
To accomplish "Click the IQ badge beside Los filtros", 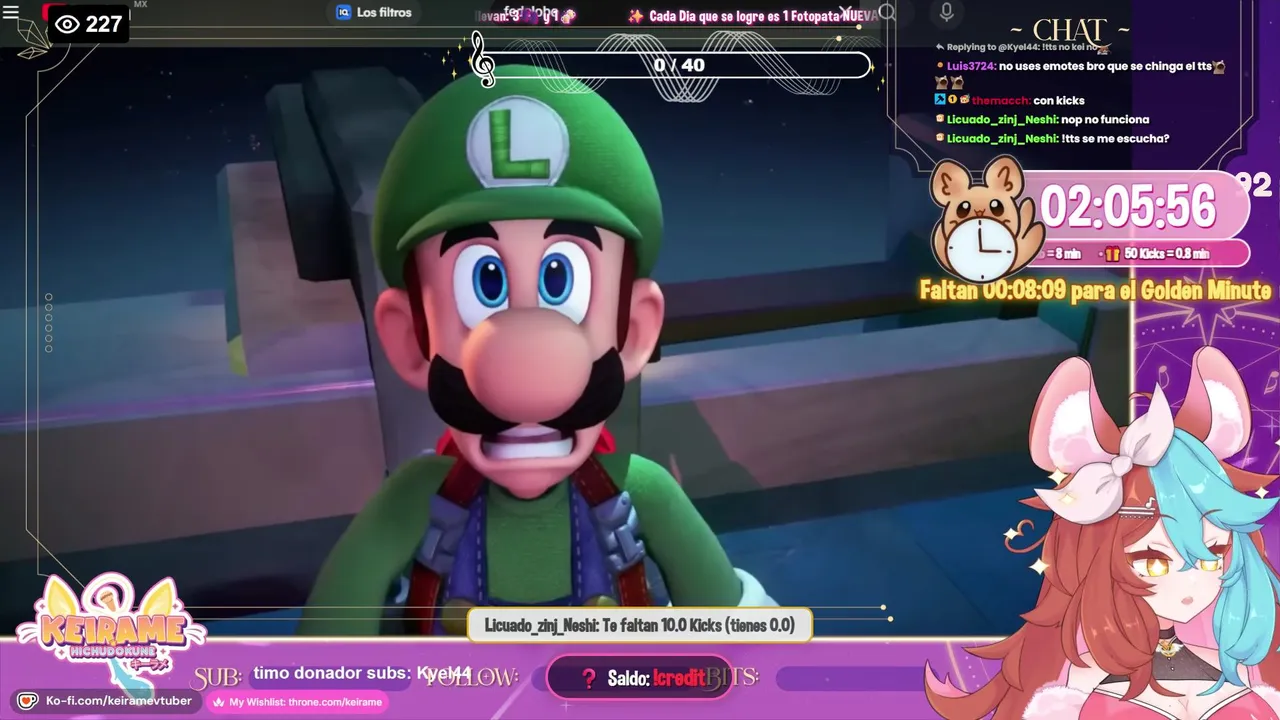I will point(344,13).
